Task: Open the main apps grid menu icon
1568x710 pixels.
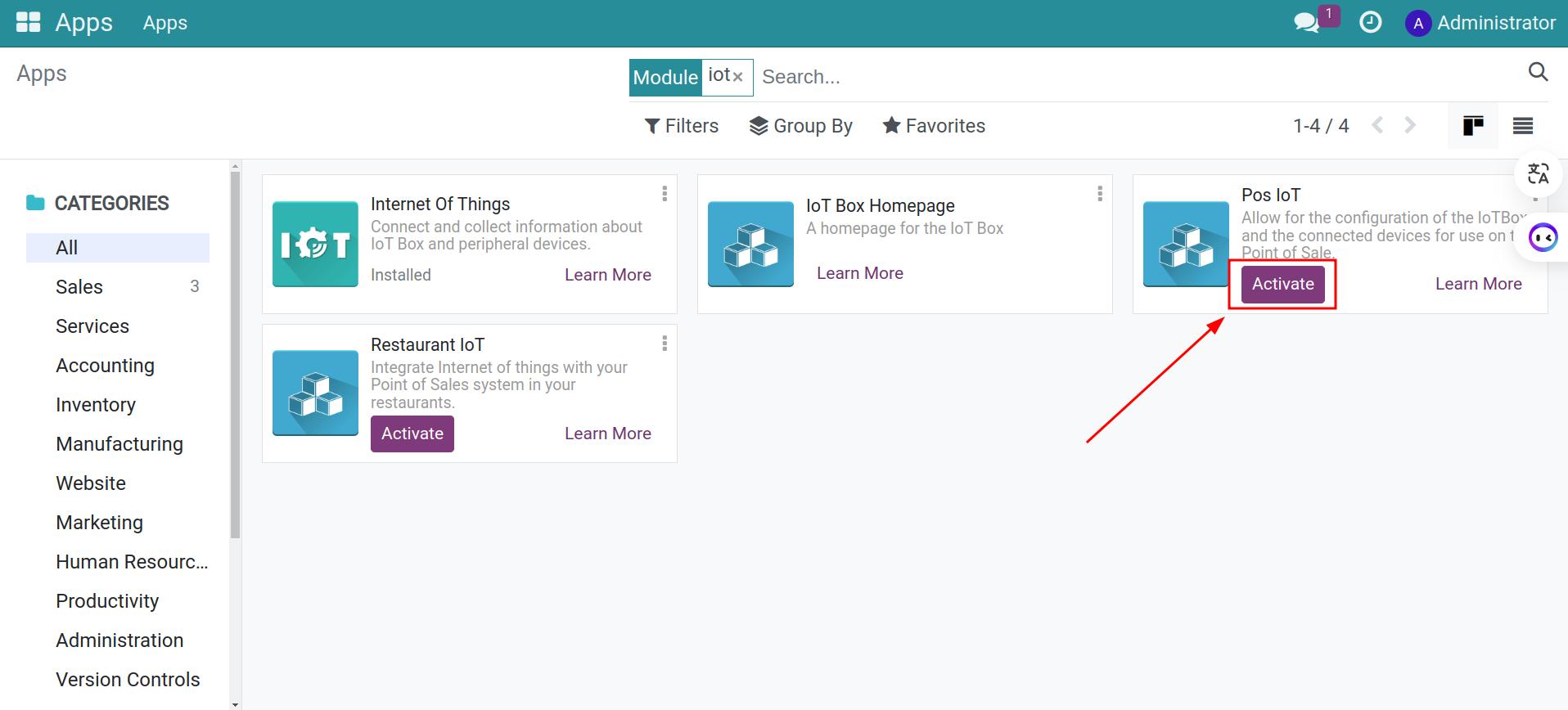Action: (x=29, y=22)
